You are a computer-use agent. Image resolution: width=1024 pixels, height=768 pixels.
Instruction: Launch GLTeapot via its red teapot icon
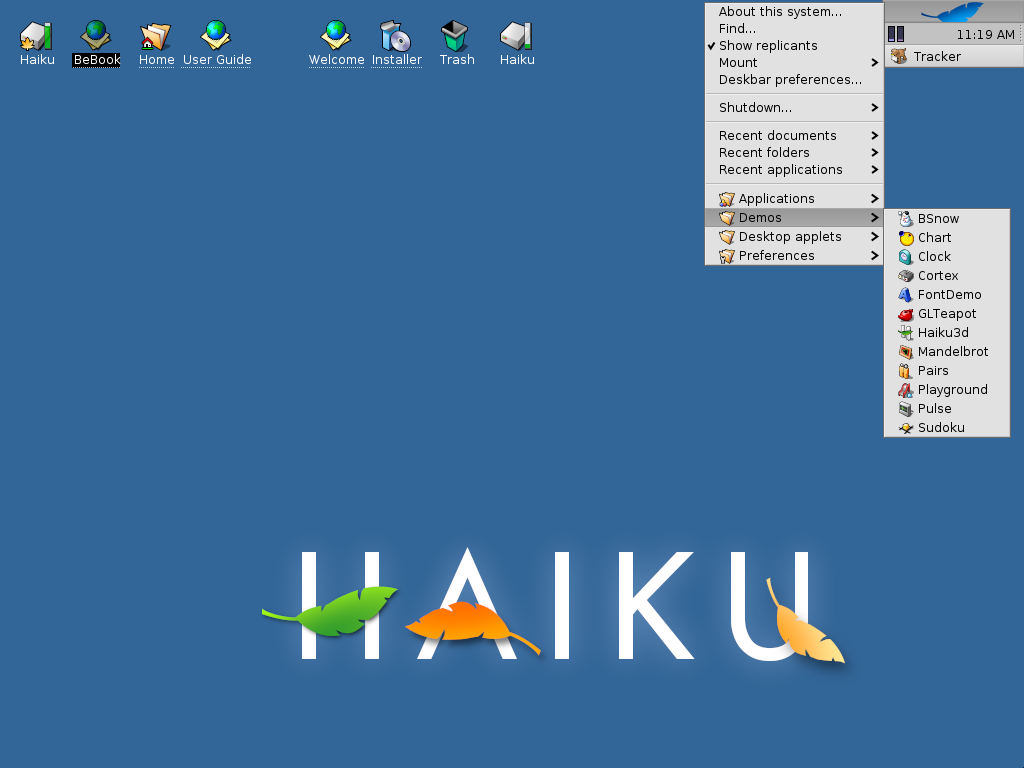pos(905,313)
